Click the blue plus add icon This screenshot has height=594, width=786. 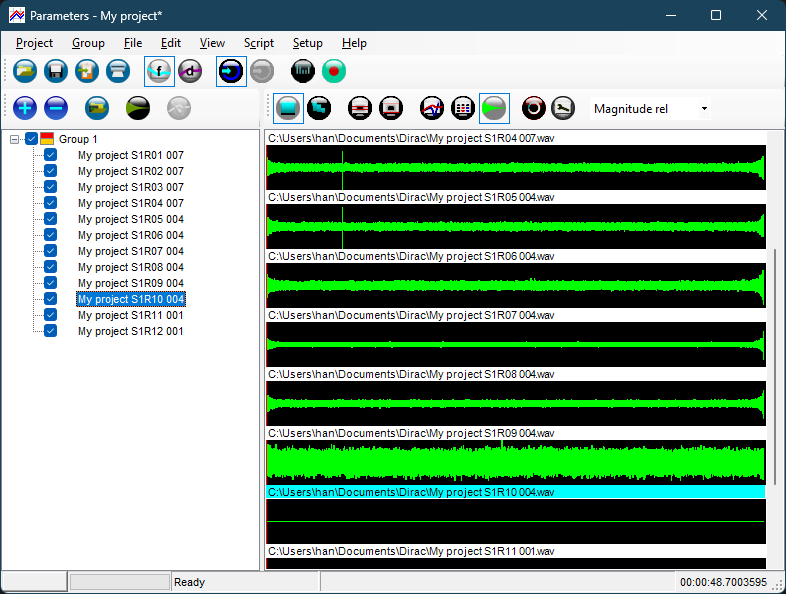tap(25, 107)
